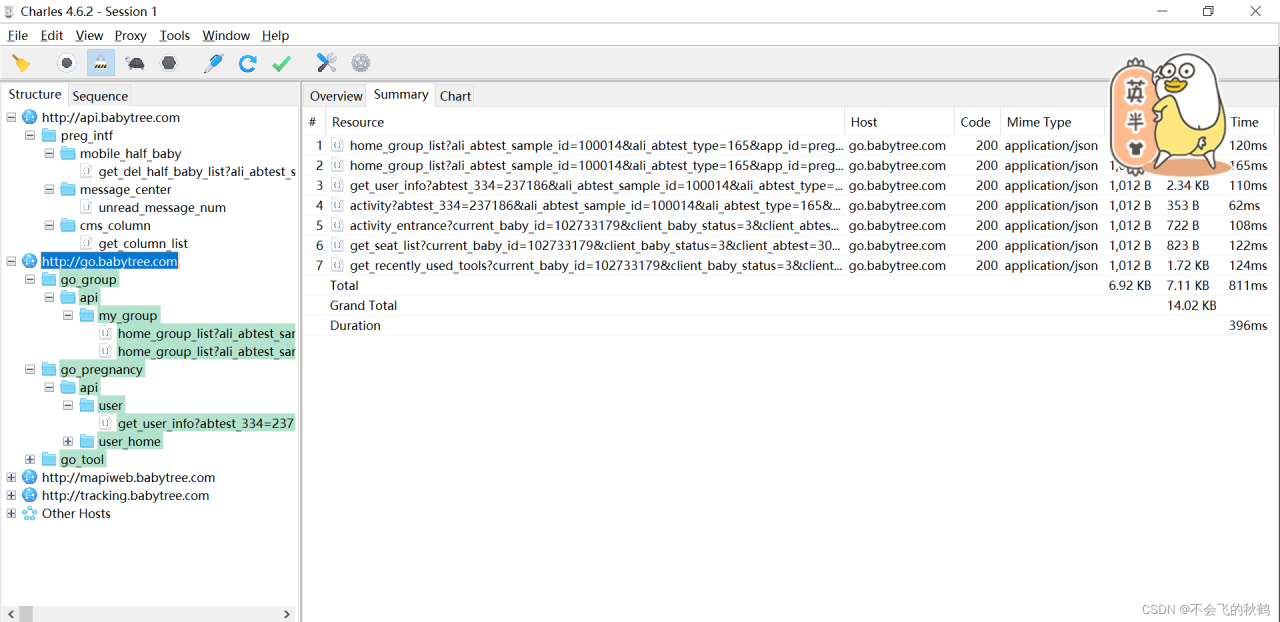Open the Help menu
The image size is (1280, 622).
coord(275,35)
